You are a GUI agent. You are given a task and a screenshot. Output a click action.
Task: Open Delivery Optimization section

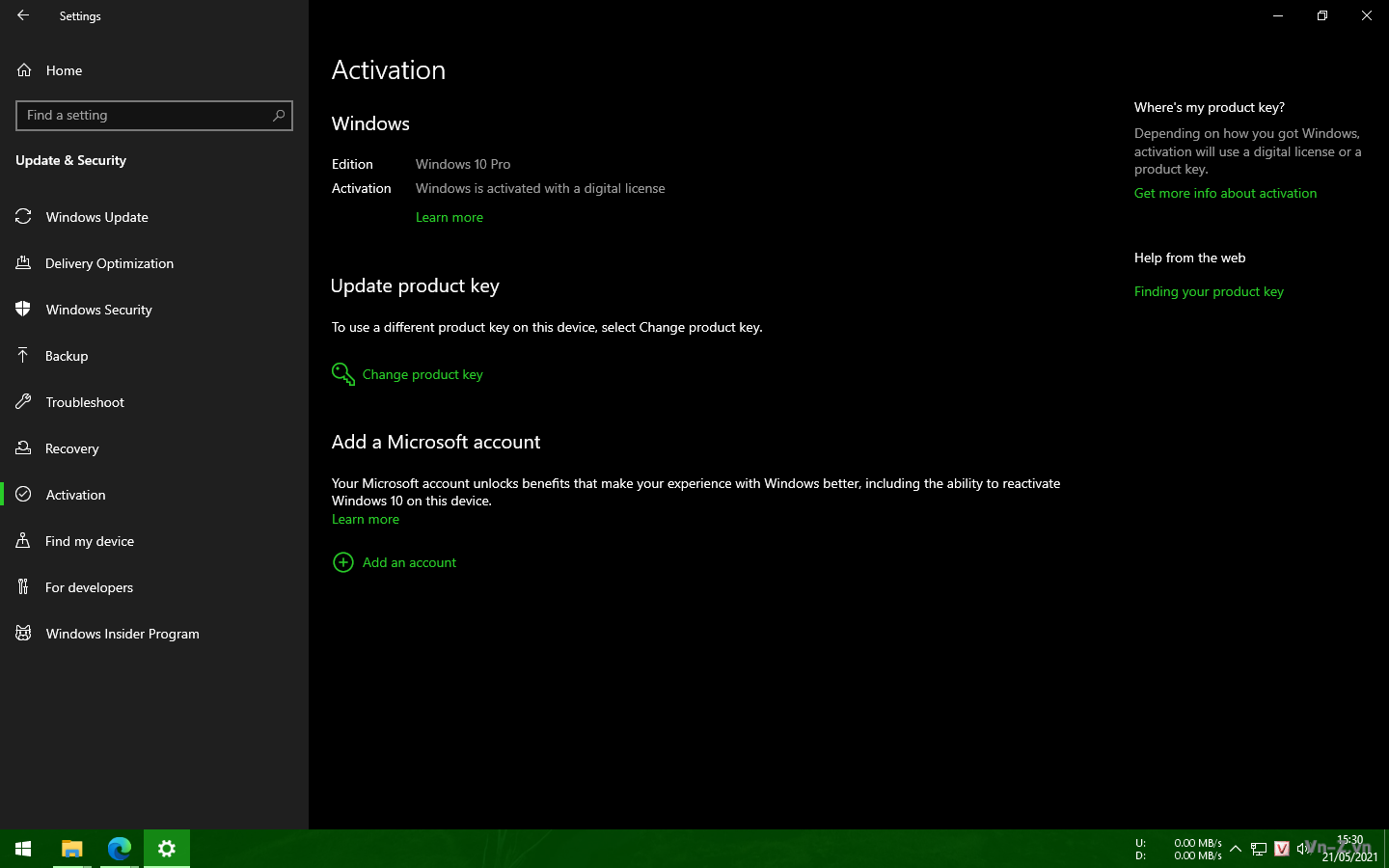point(154,263)
